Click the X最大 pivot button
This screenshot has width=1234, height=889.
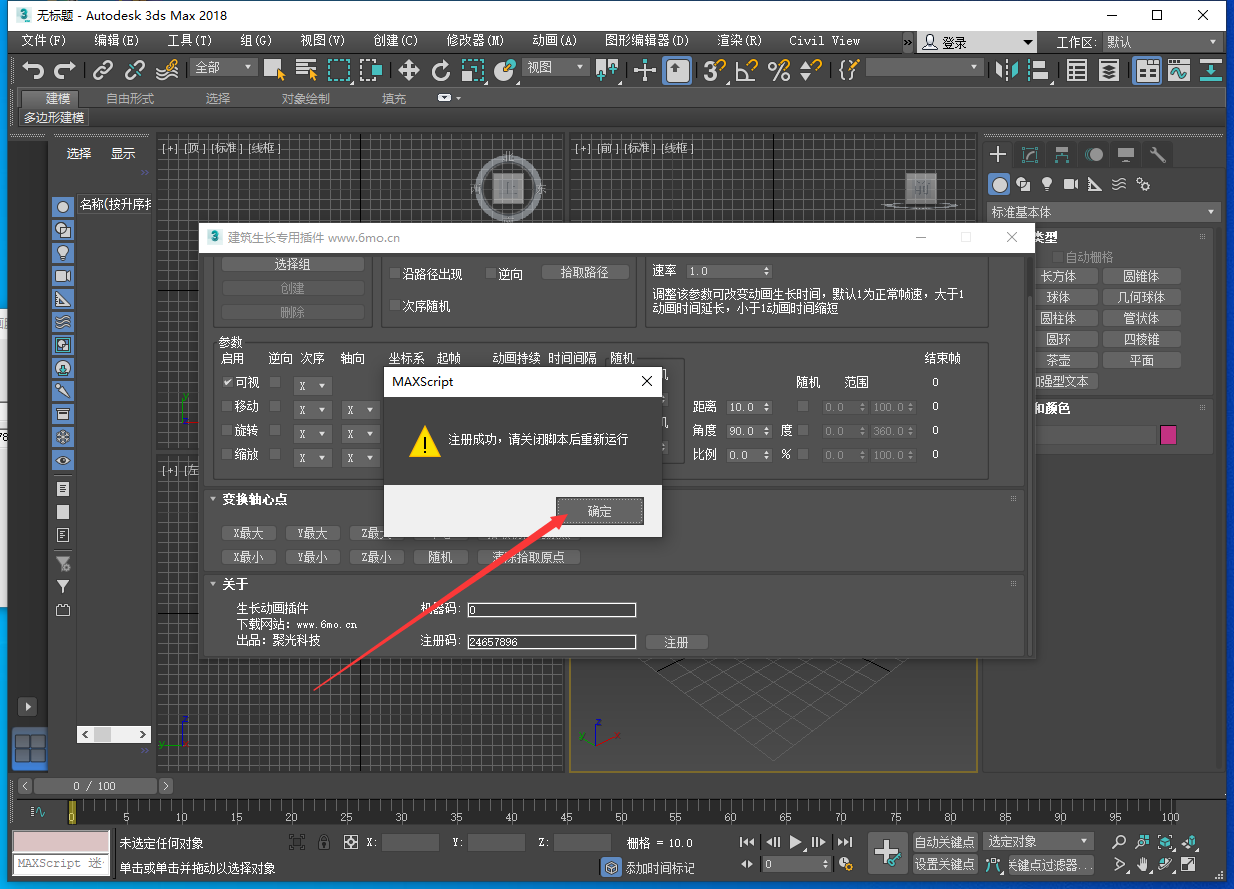(x=248, y=533)
